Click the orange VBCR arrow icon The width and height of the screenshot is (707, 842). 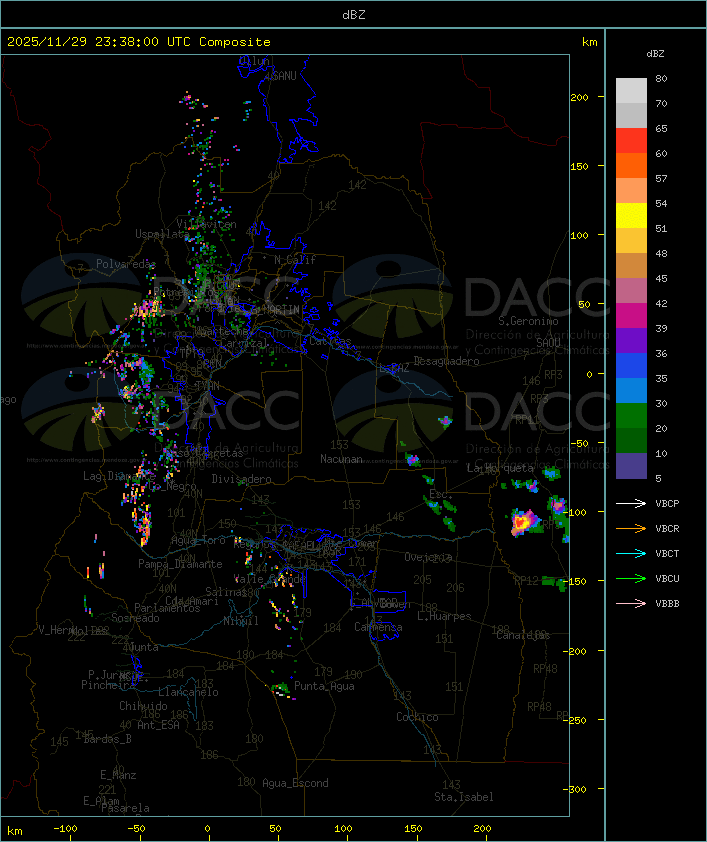click(x=631, y=528)
